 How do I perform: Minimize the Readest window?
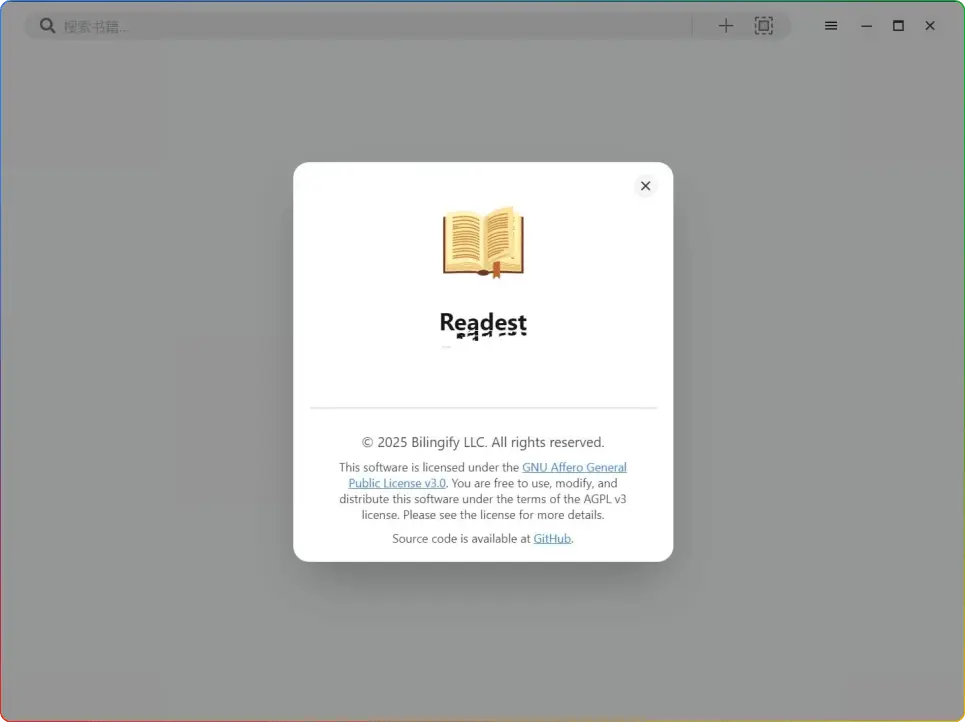pyautogui.click(x=867, y=26)
